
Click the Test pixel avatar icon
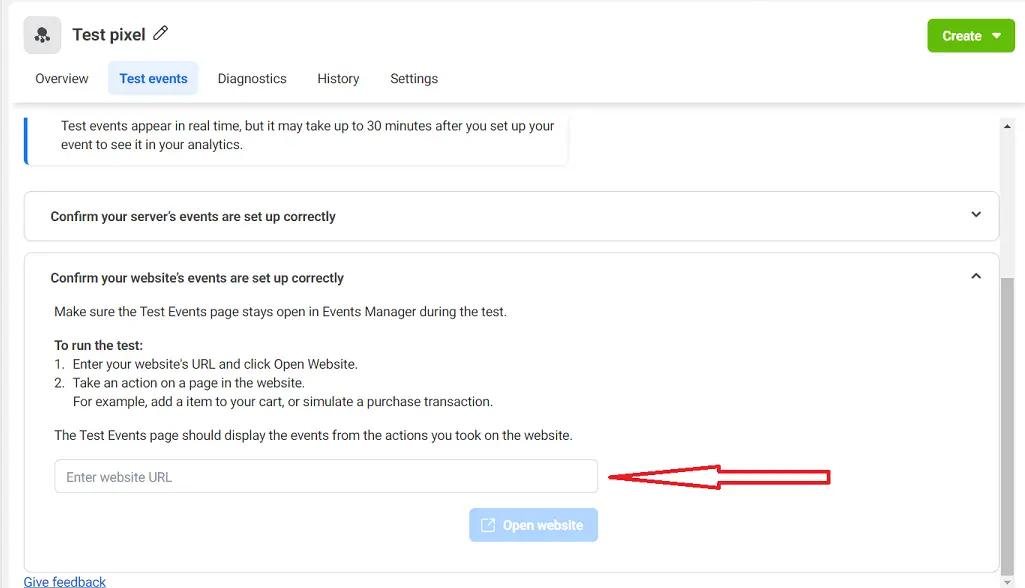coord(42,35)
